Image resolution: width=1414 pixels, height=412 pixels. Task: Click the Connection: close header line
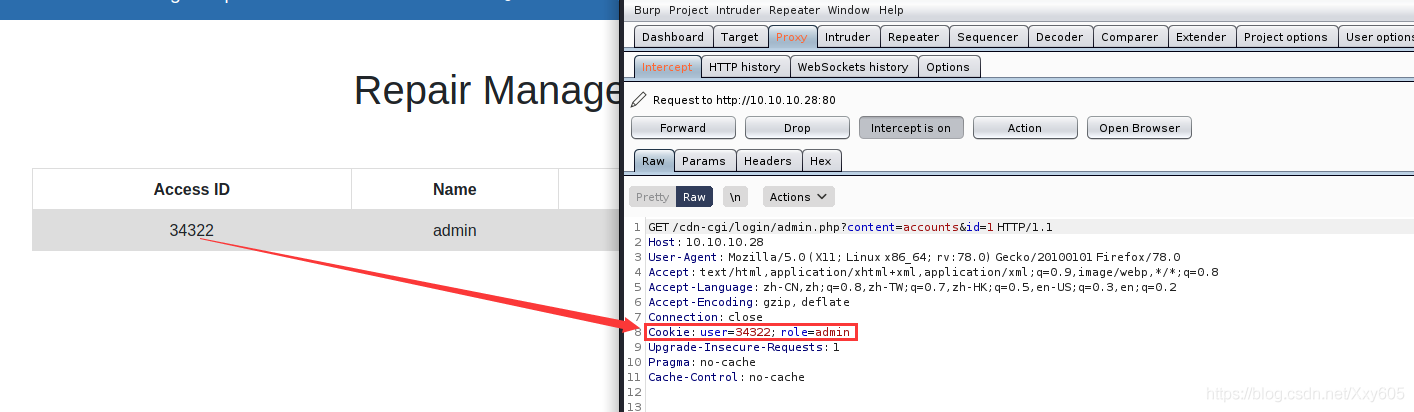(705, 317)
